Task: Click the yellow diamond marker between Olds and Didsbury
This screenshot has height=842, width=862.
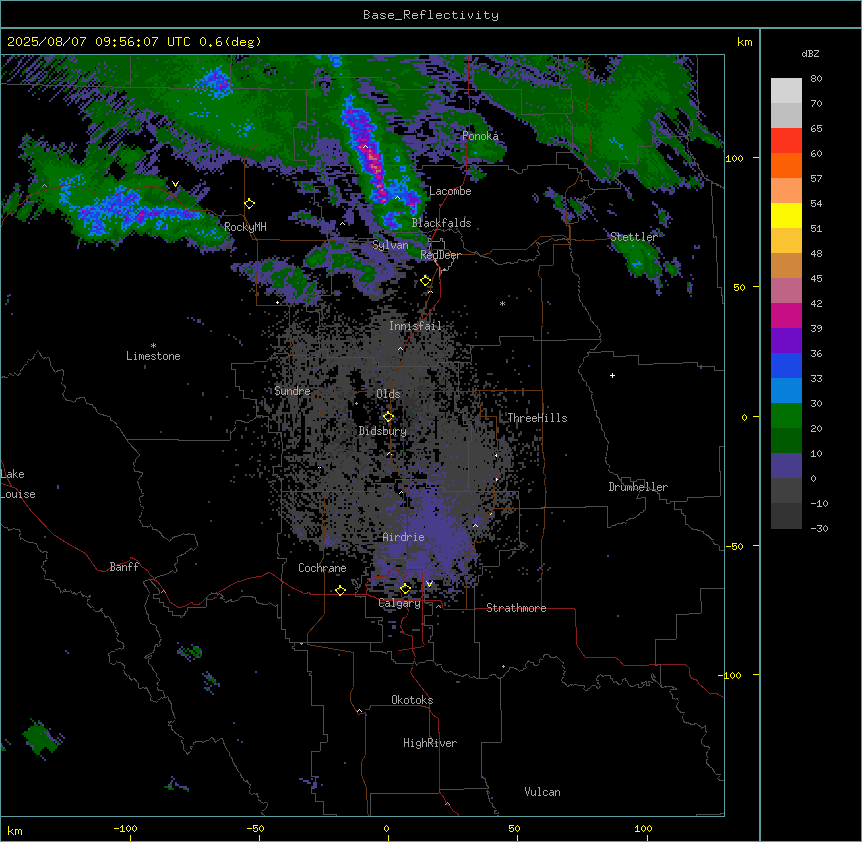Action: (388, 417)
